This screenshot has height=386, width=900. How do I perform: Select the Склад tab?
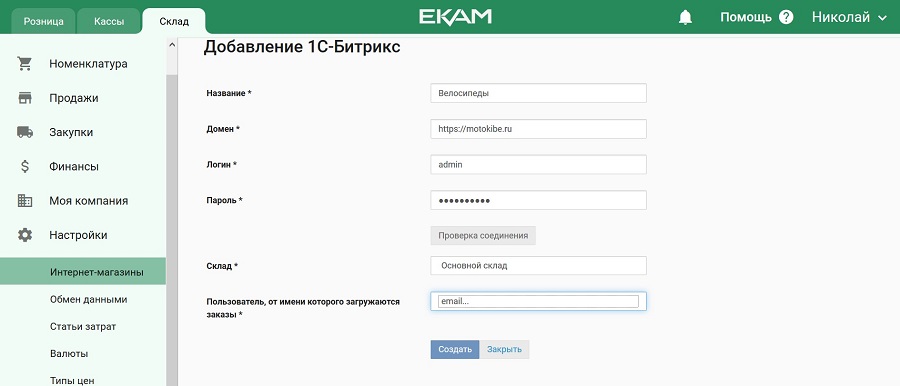click(174, 22)
